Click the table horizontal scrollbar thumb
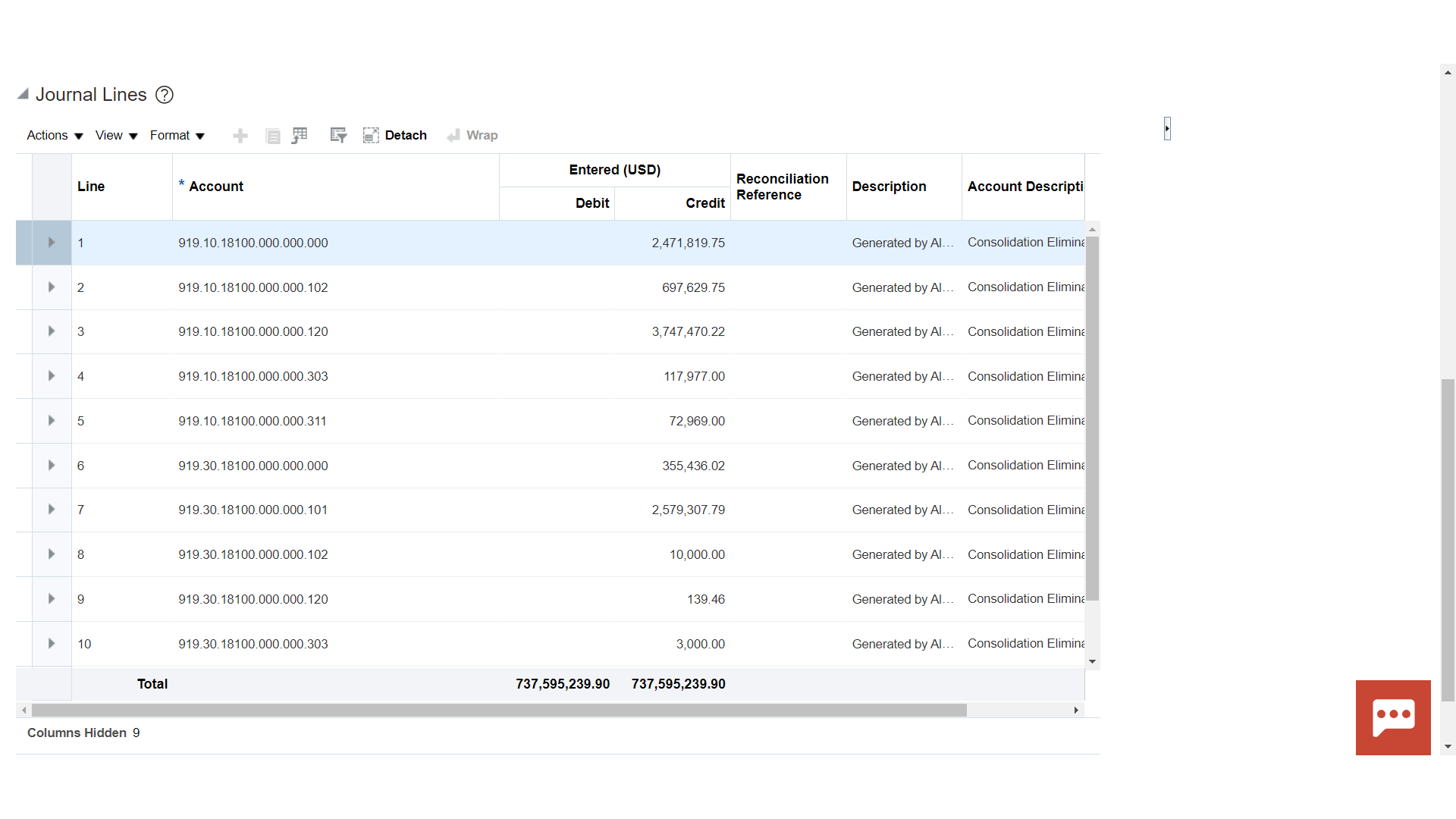 pyautogui.click(x=499, y=711)
